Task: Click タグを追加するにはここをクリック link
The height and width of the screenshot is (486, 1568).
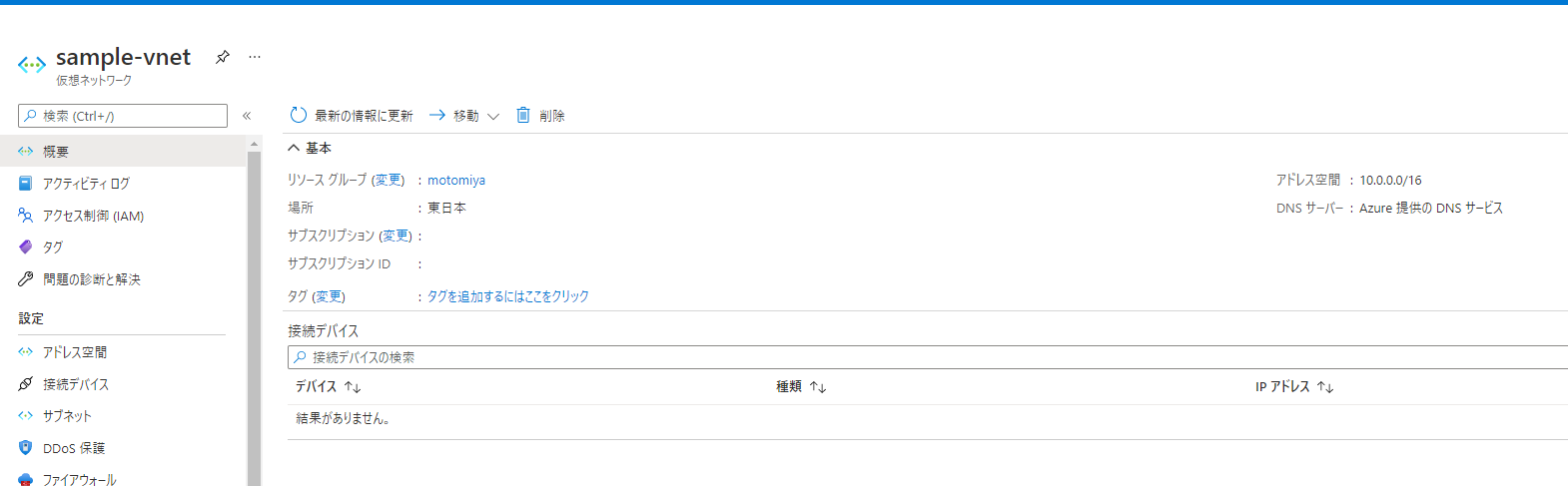Action: 508,296
